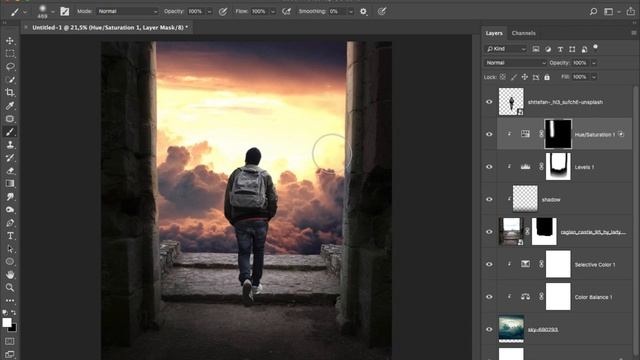Click the share icon at top right
Image resolution: width=640 pixels, height=360 pixels.
pyautogui.click(x=631, y=11)
